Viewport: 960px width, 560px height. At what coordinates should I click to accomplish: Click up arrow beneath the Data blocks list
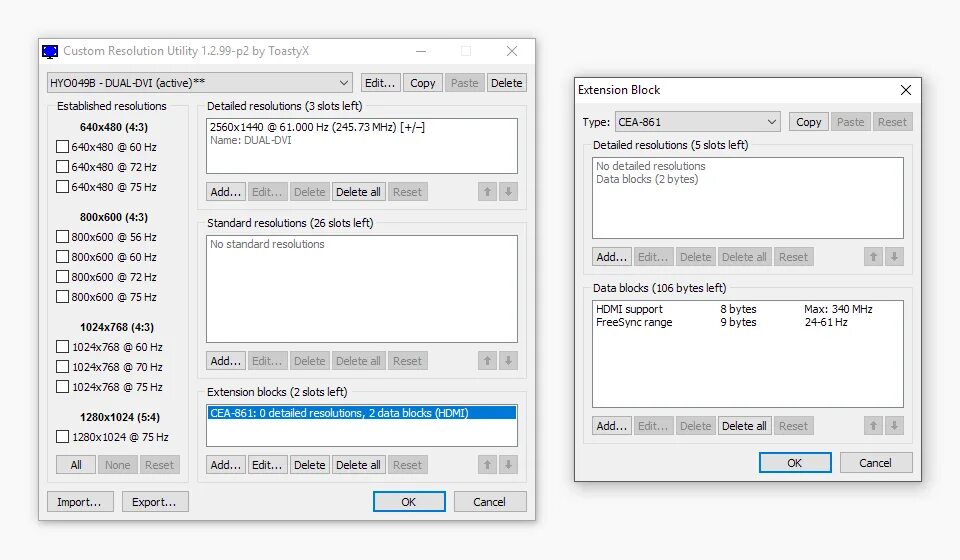[874, 426]
